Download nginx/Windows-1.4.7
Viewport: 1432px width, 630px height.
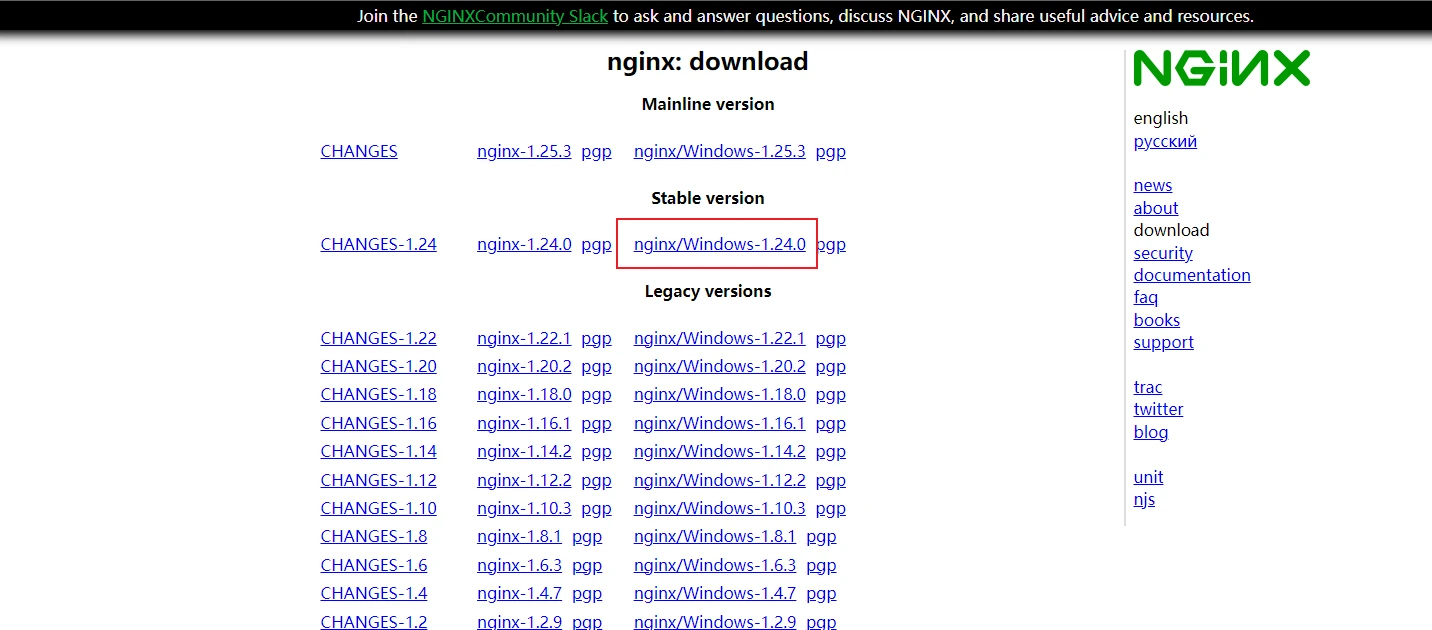click(714, 593)
